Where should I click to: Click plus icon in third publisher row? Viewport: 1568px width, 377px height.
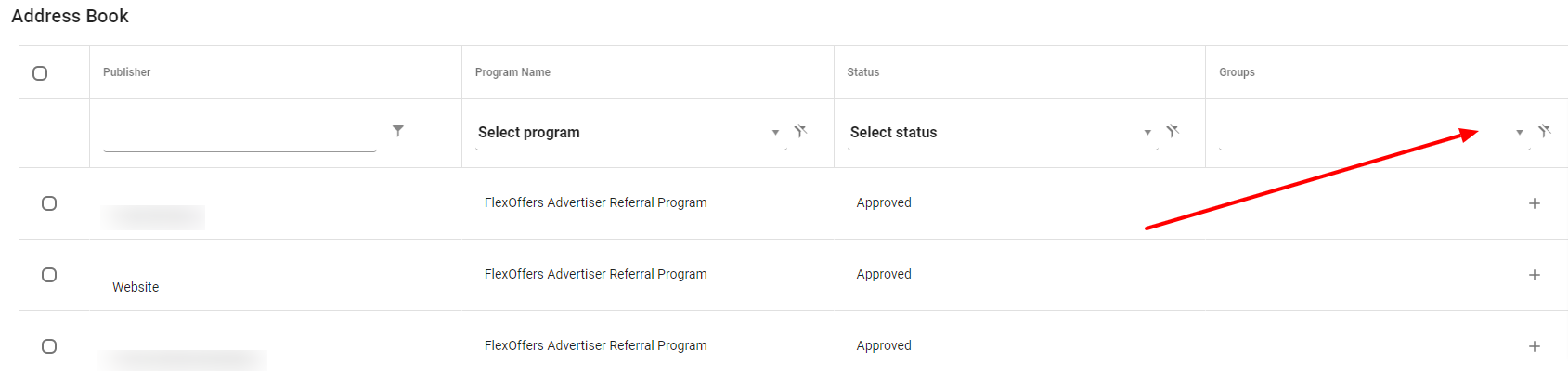[1534, 346]
